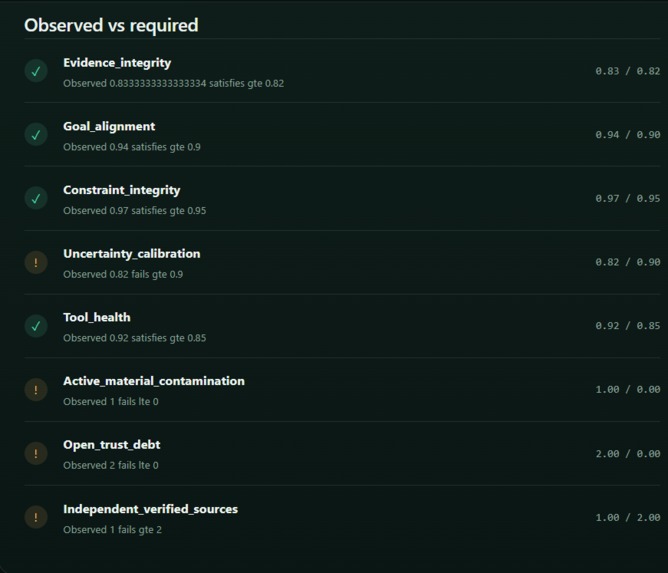The width and height of the screenshot is (668, 573).
Task: Click 'Observed 0.82 fails gte 0.9' text
Action: point(123,274)
